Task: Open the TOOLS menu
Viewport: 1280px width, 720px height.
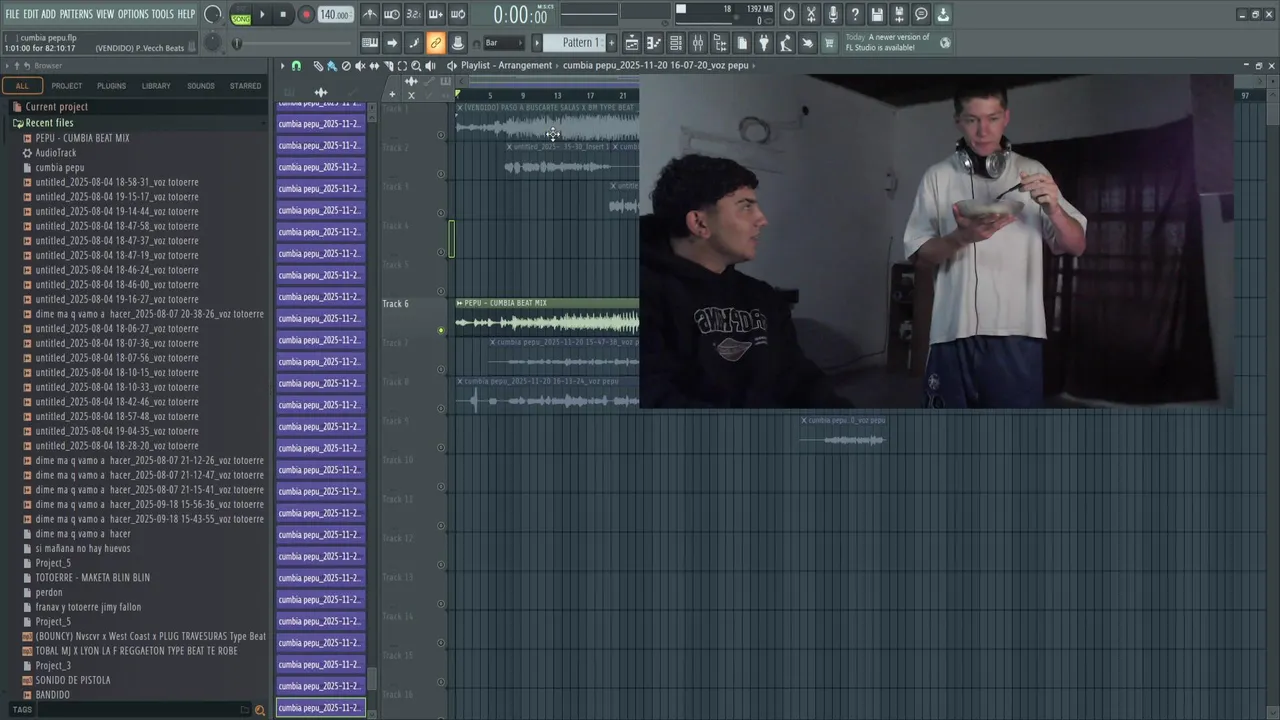Action: (x=163, y=14)
